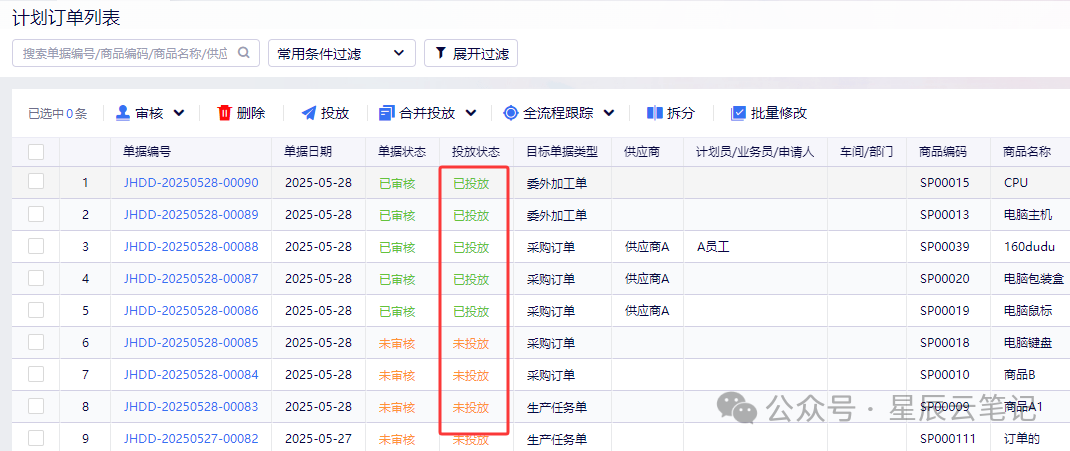Click the A员工 cell

pyautogui.click(x=713, y=247)
